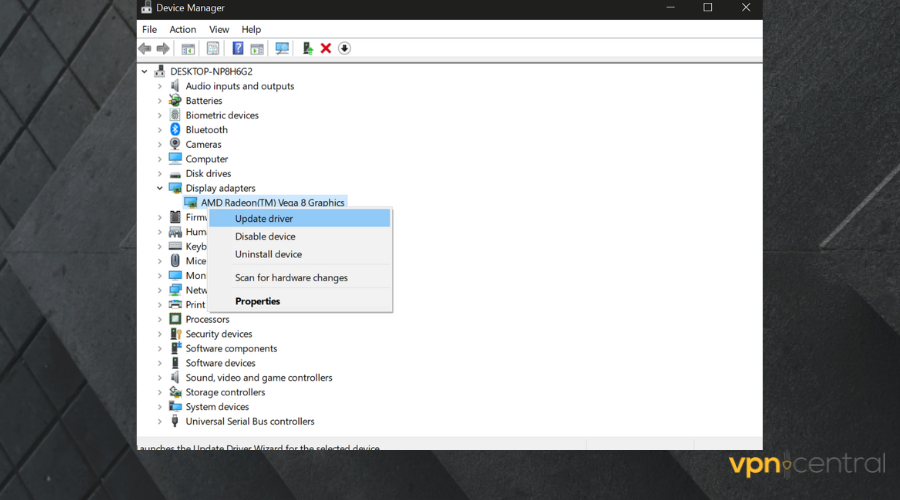Choose Uninstall device from the context menu
The height and width of the screenshot is (500, 900).
(x=268, y=255)
